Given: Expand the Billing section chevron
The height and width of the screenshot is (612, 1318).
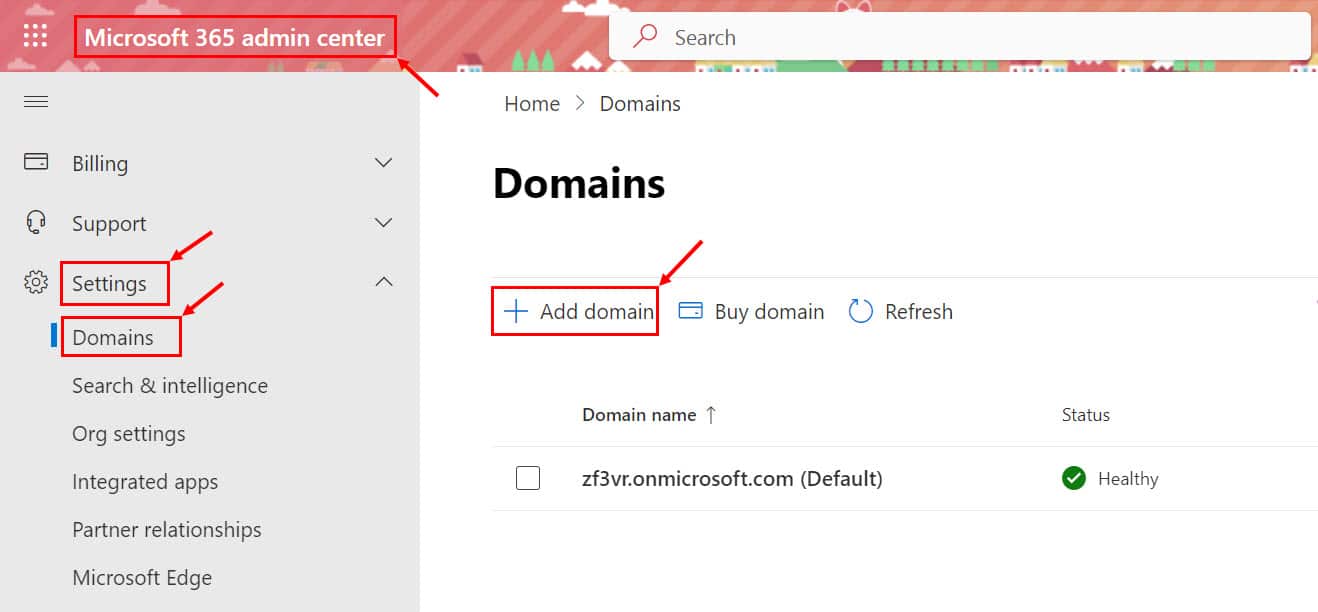Looking at the screenshot, I should click(383, 162).
